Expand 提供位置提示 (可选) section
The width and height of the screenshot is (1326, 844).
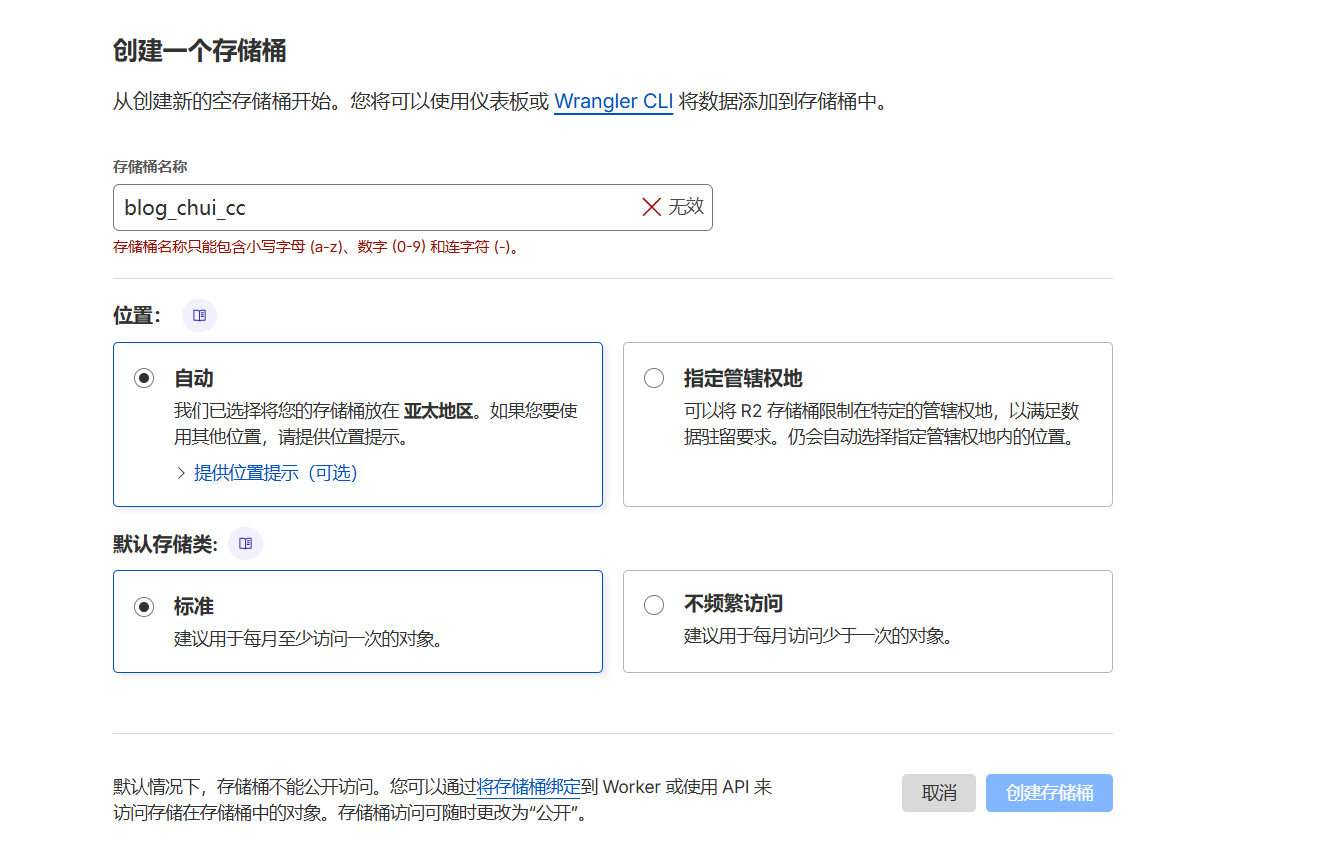(x=275, y=473)
